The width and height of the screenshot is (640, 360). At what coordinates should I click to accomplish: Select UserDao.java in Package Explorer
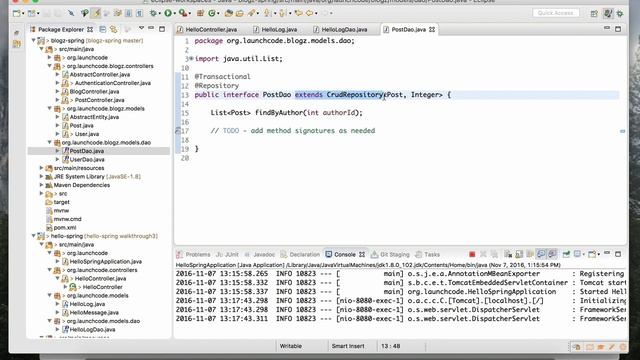[x=87, y=159]
